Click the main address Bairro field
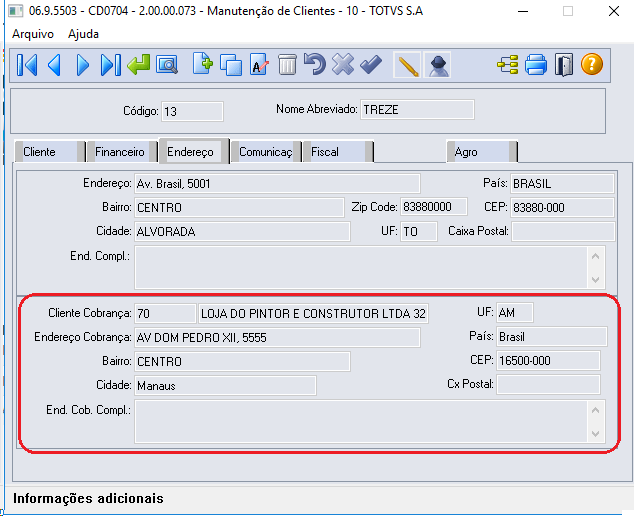 [239, 207]
